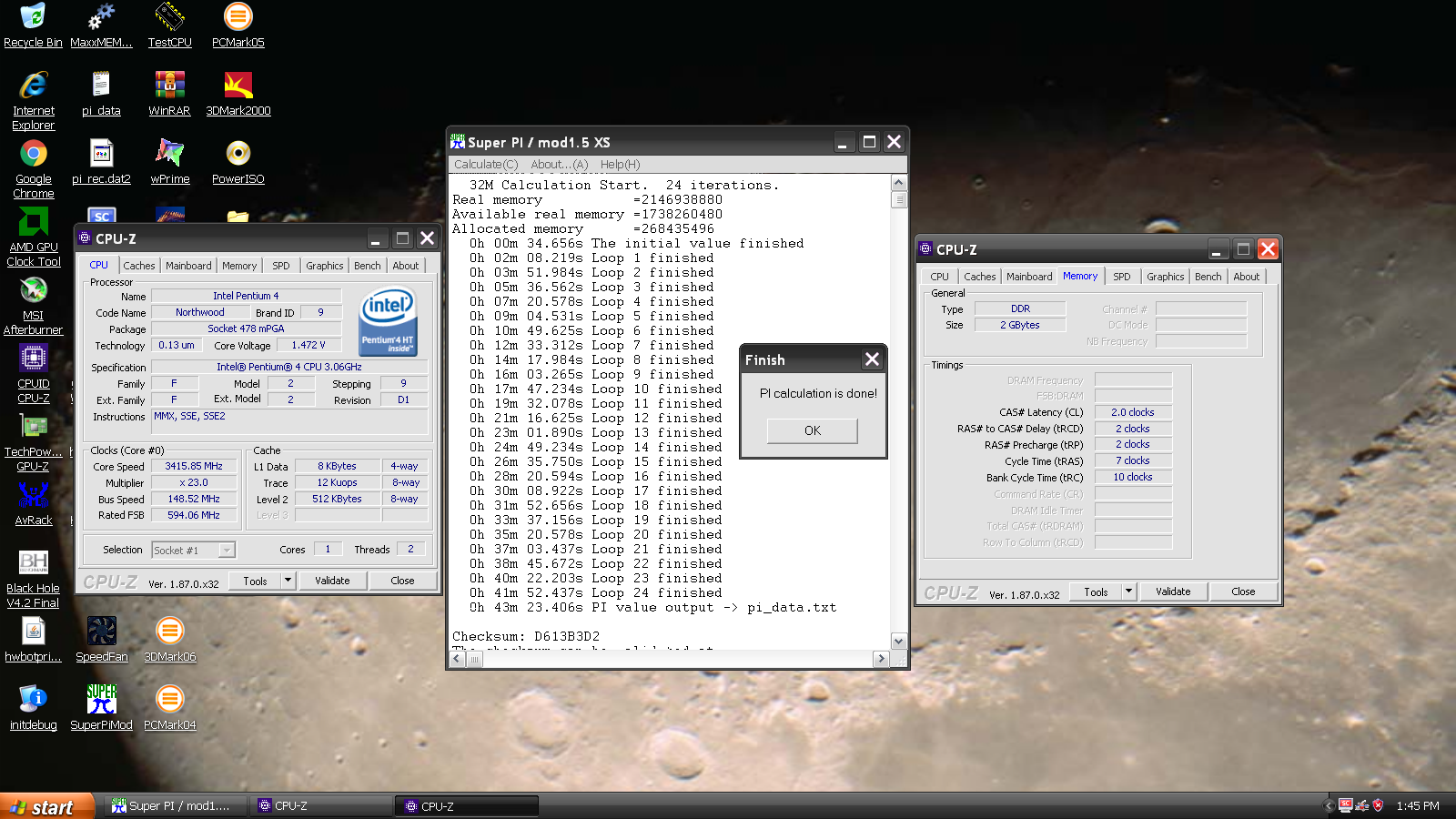This screenshot has width=1456, height=819.
Task: Open the hwbotpri desktop icon
Action: (x=33, y=641)
